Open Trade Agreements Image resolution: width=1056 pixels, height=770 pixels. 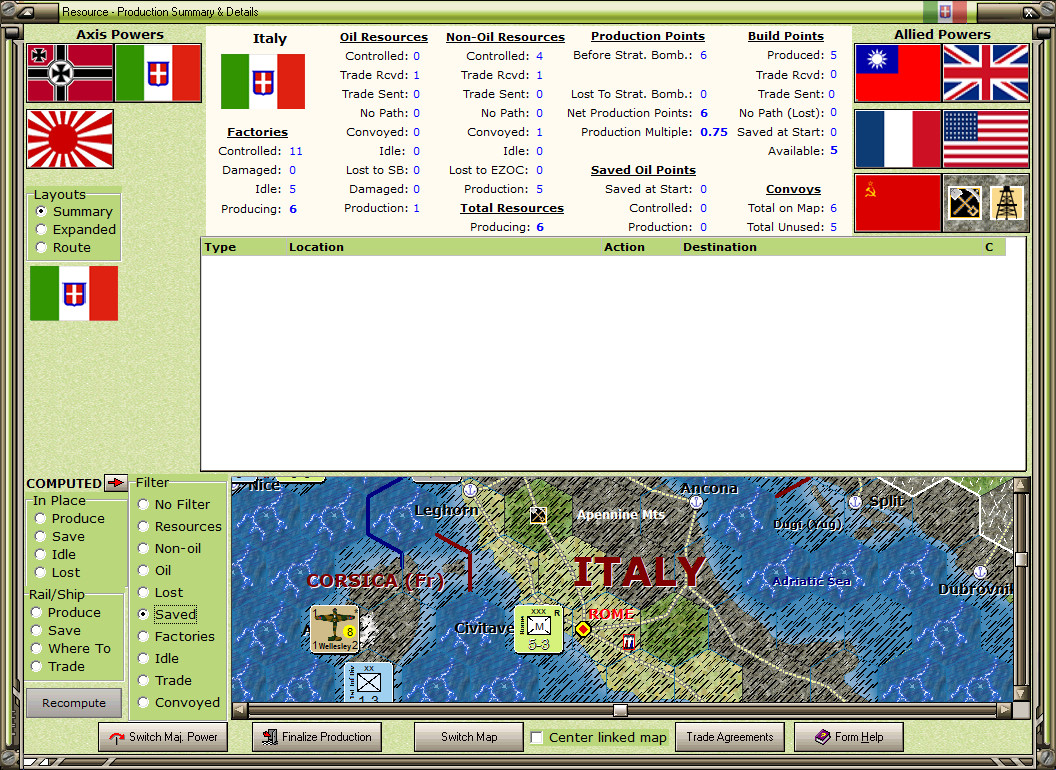(730, 737)
